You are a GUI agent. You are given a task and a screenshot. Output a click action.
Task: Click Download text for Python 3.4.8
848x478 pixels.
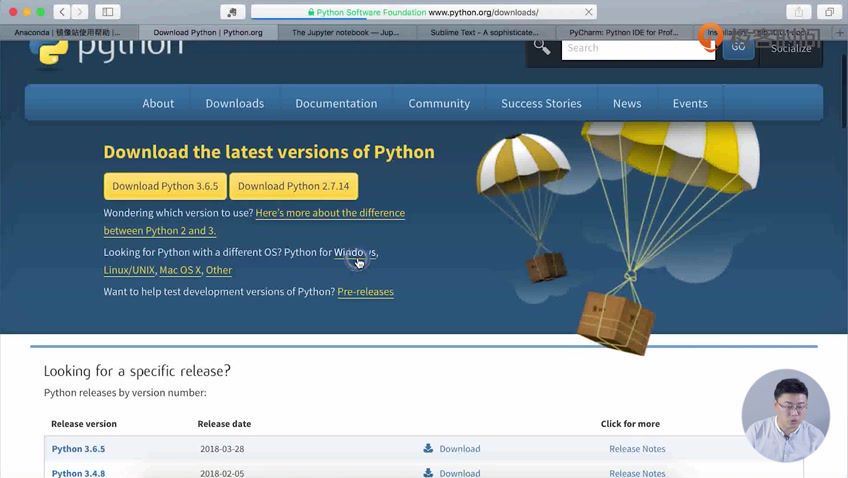pos(460,473)
